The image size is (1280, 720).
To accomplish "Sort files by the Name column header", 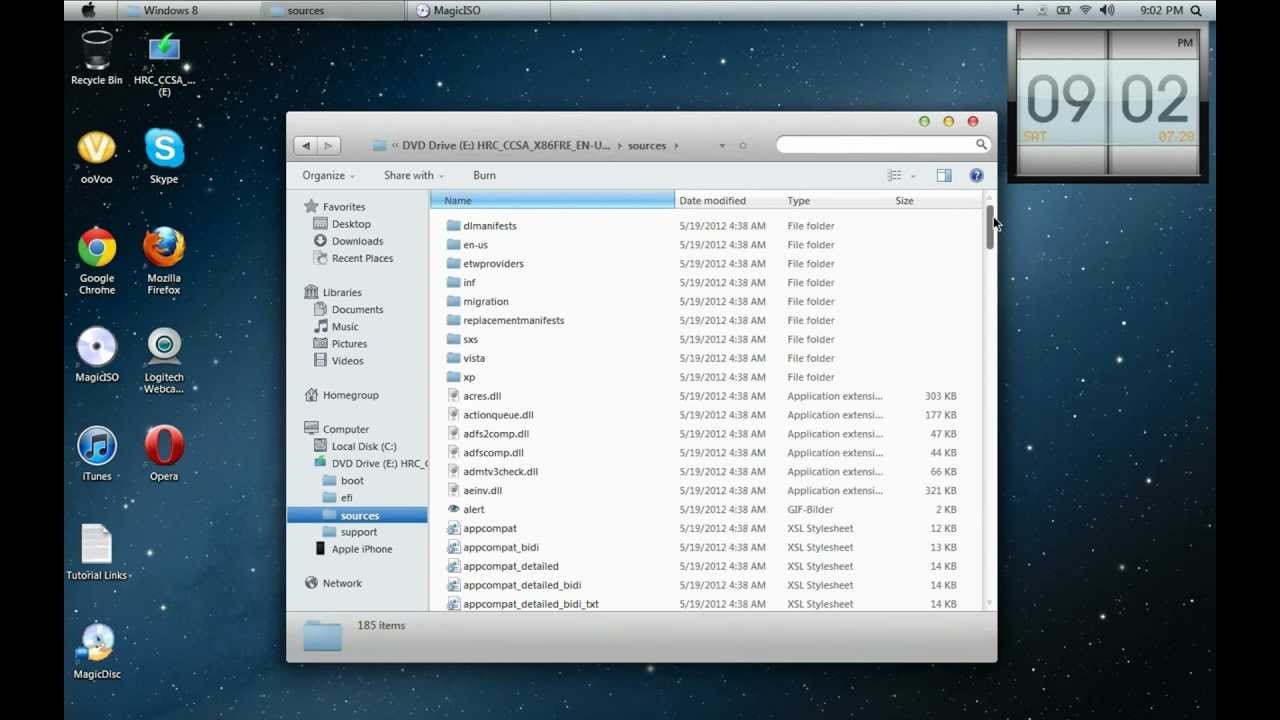I will 552,201.
